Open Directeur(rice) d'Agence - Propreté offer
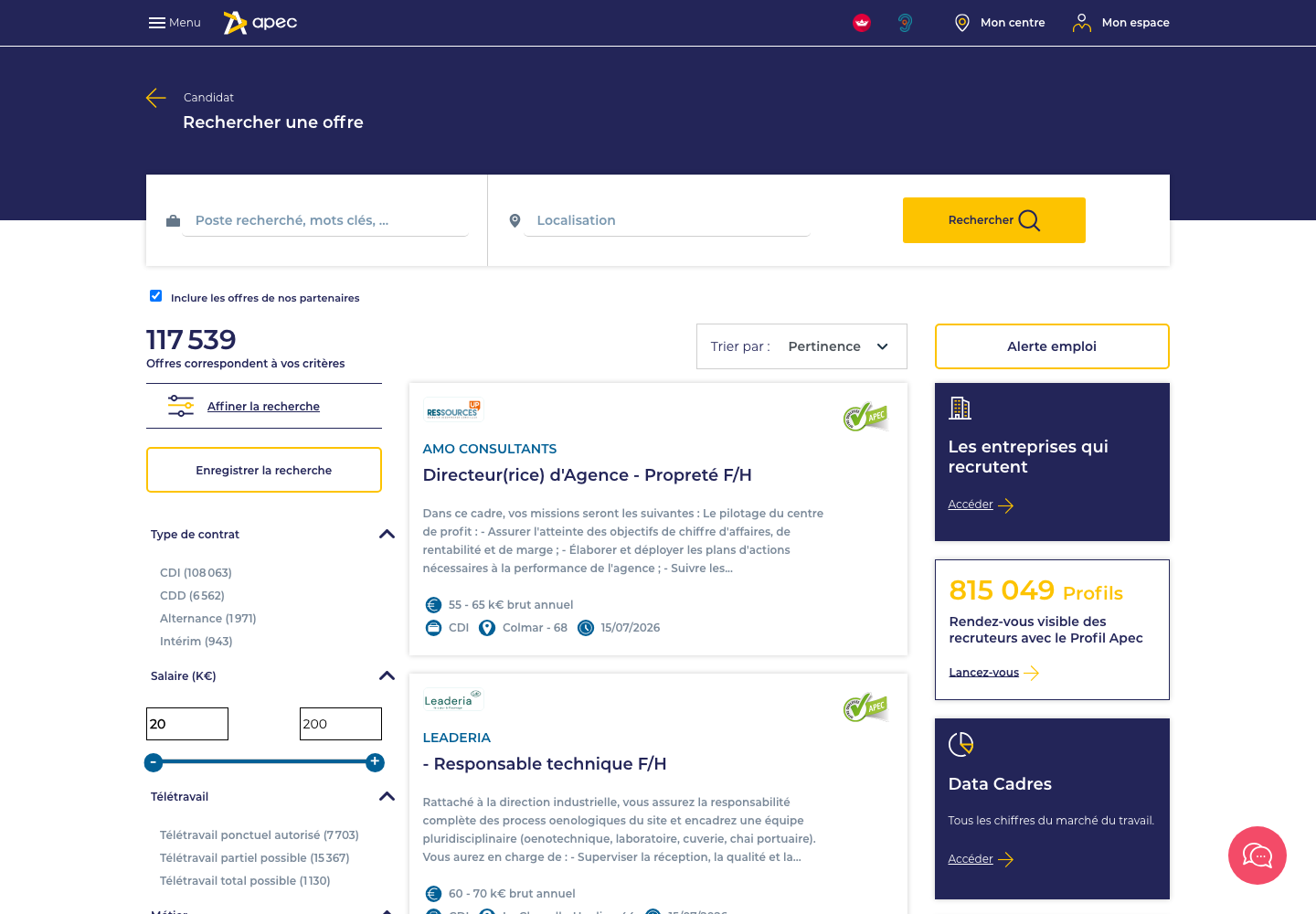 coord(588,475)
